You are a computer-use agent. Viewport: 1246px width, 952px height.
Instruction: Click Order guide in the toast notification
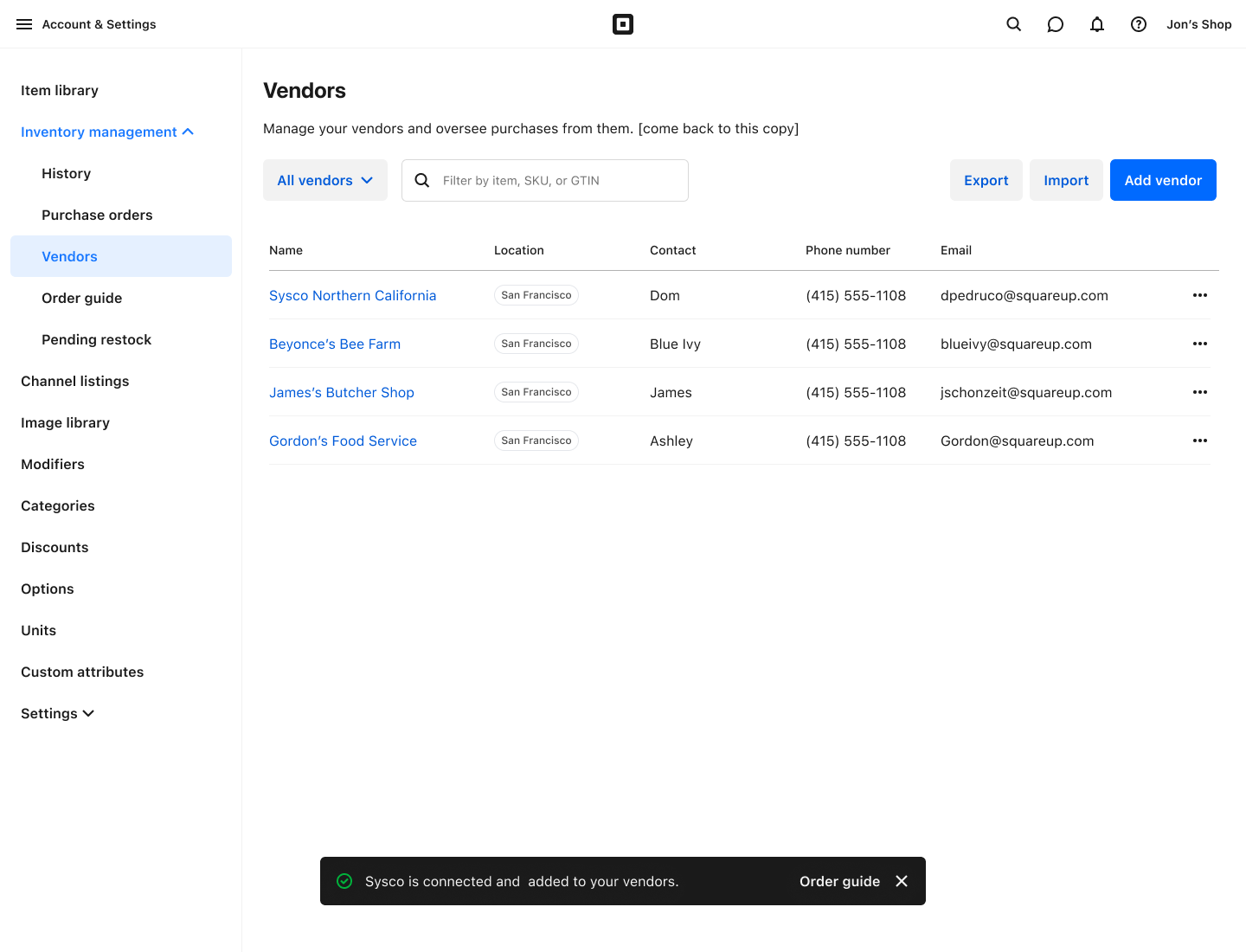(839, 881)
